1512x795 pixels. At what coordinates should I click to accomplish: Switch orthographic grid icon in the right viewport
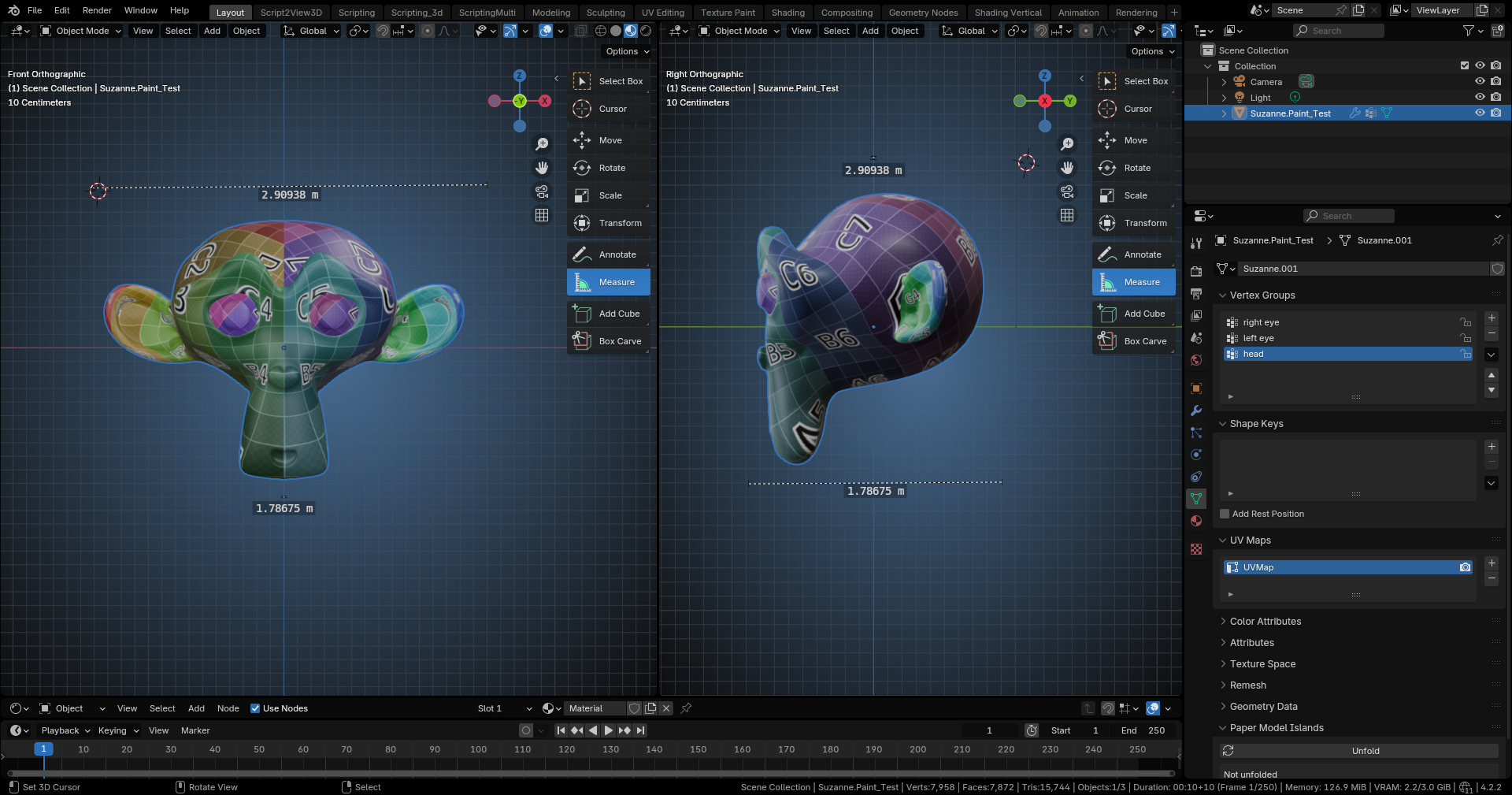pyautogui.click(x=1067, y=215)
